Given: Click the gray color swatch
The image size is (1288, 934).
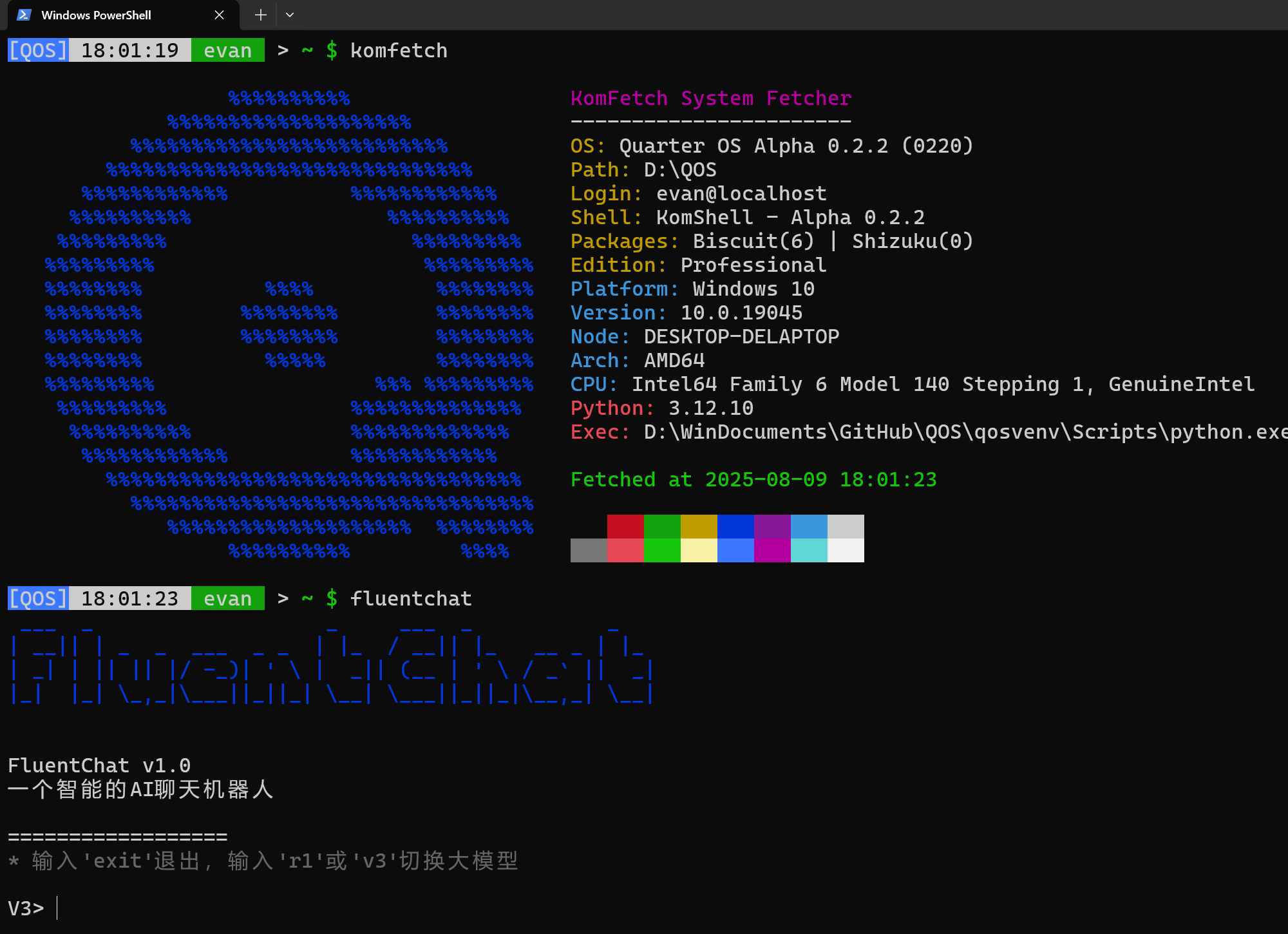Looking at the screenshot, I should 589,550.
